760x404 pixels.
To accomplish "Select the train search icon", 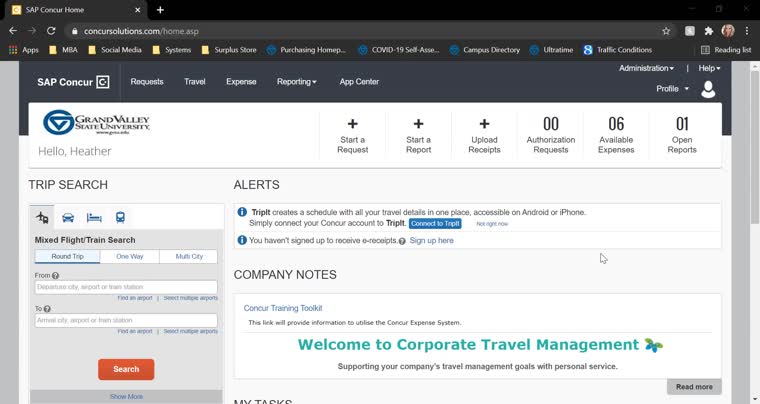I will point(120,218).
